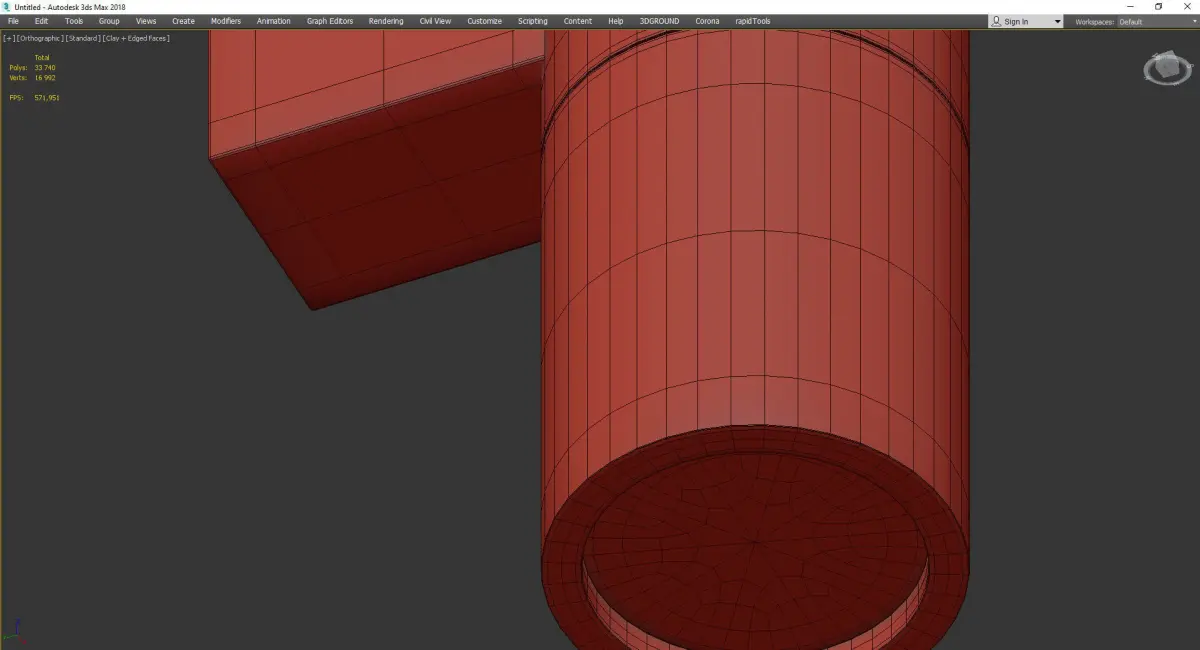Open the Graph Editors menu

(330, 21)
